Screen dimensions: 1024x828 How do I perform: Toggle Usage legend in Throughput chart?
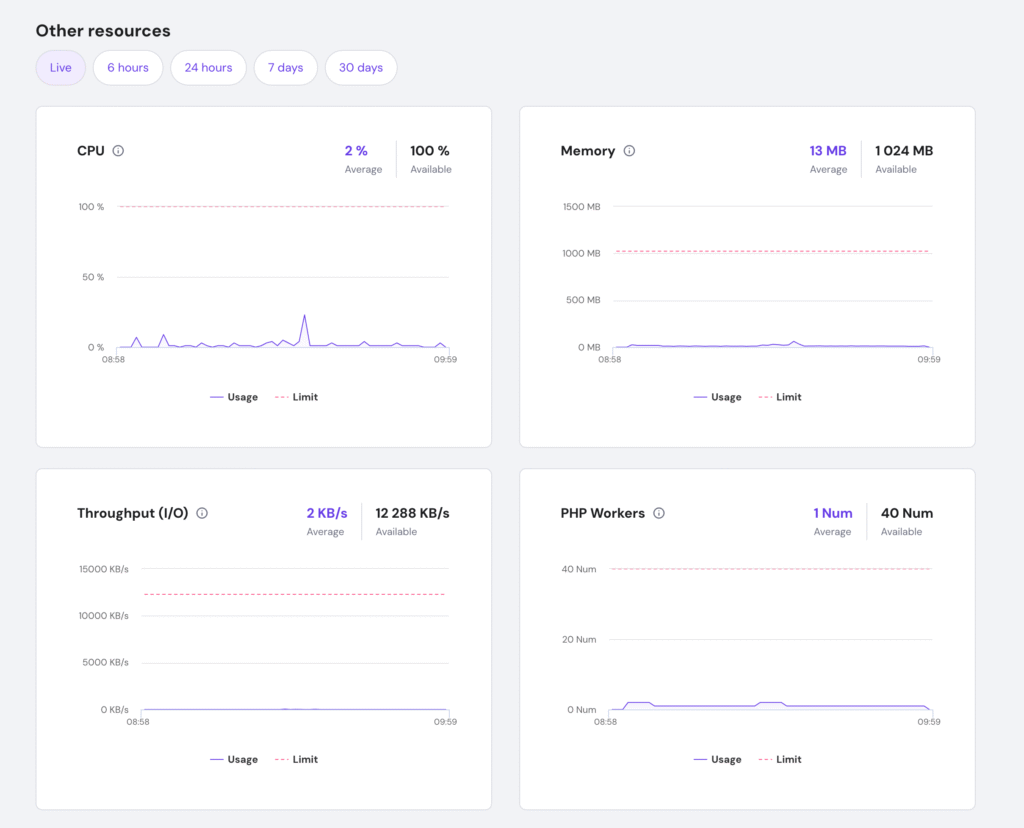point(234,759)
